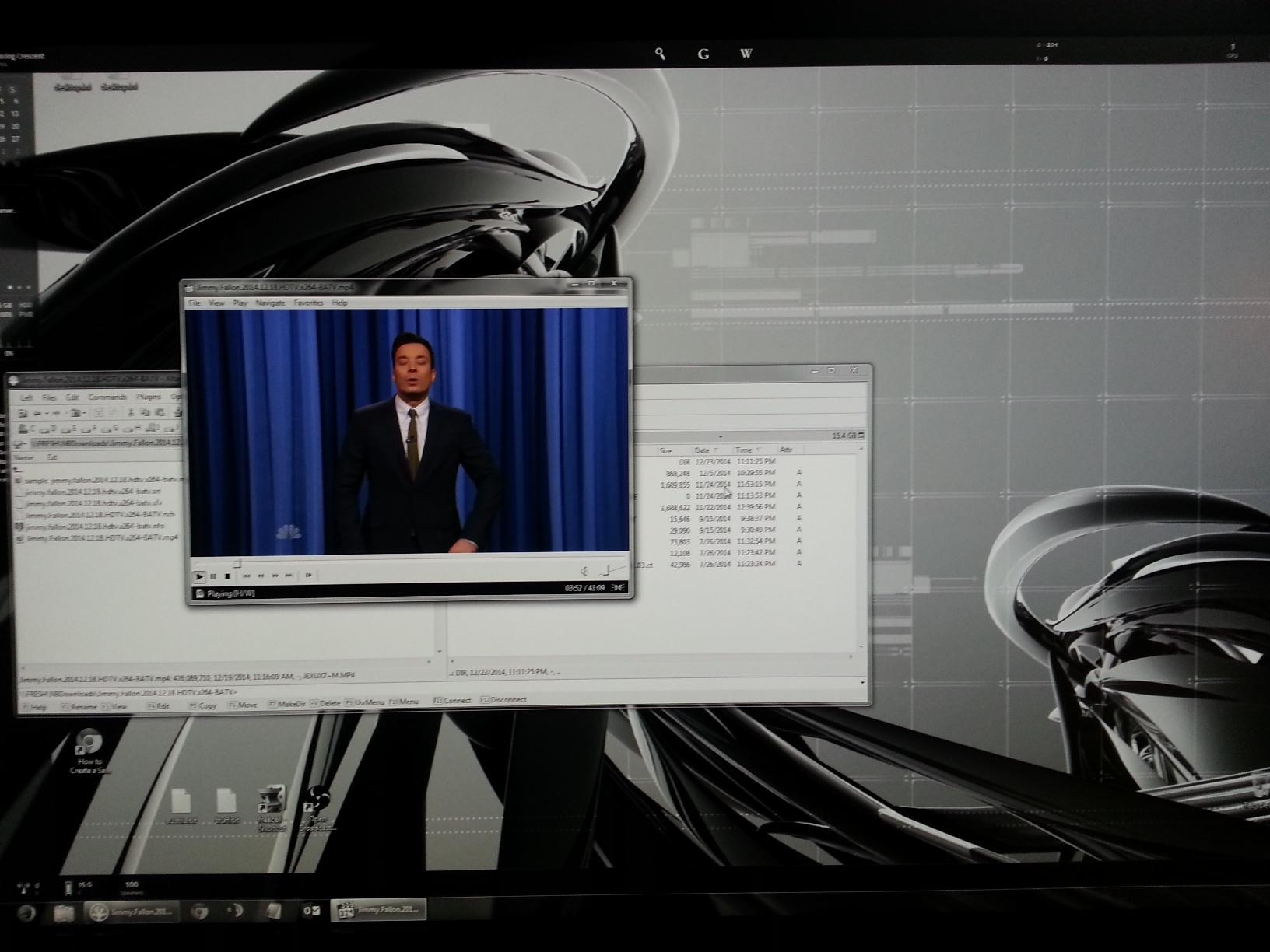Click the 03:52 / 41:09 time display
This screenshot has height=952, width=1270.
[584, 588]
